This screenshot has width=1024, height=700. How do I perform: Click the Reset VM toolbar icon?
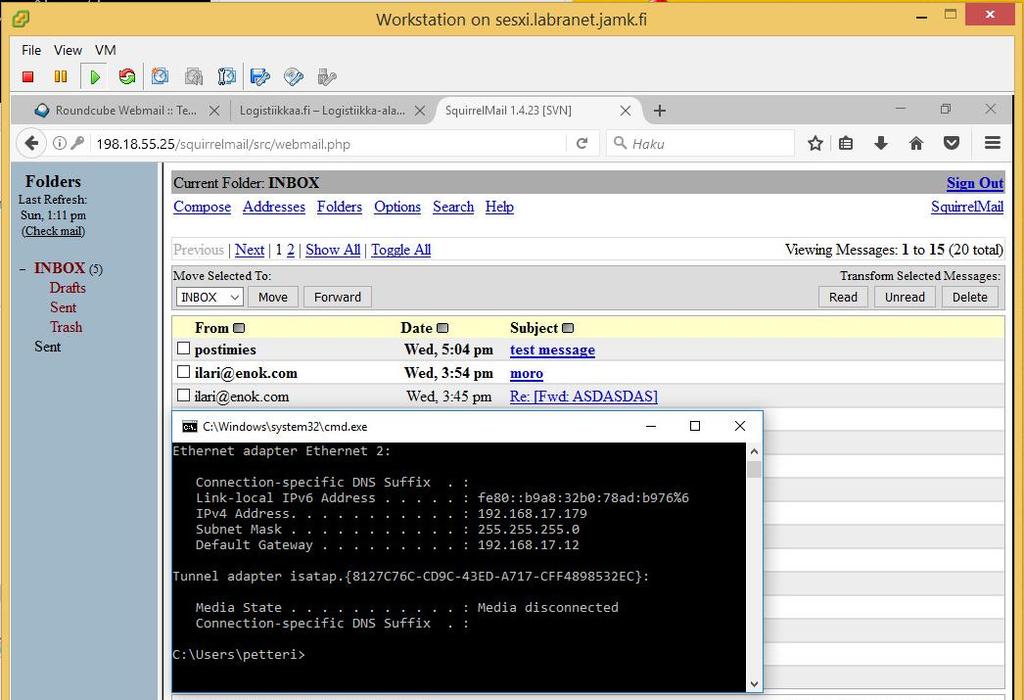click(127, 77)
